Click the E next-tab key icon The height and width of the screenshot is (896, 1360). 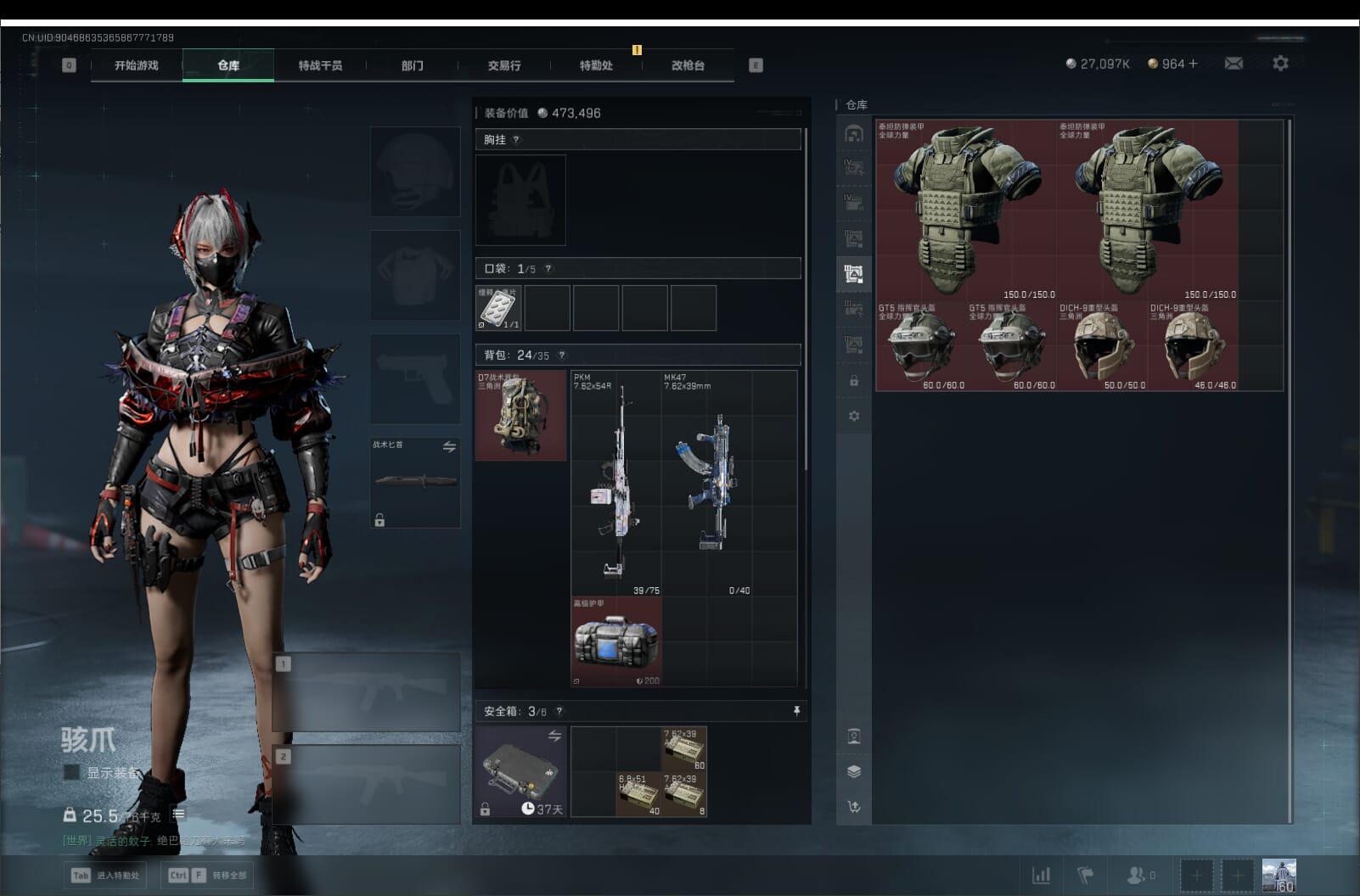(x=756, y=65)
